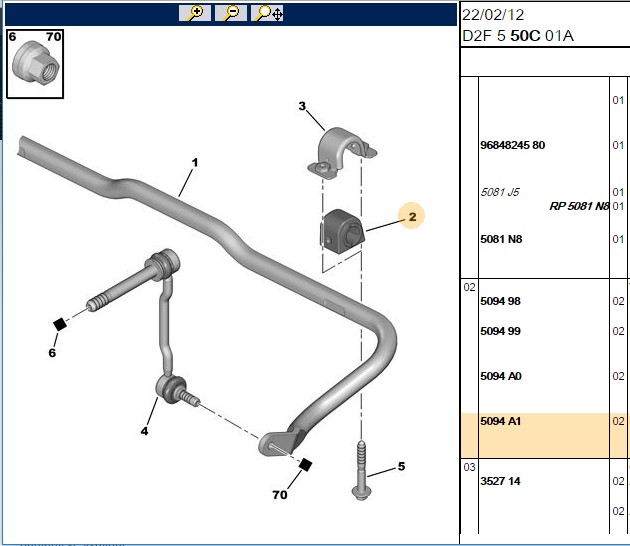
Task: Click part number 96848245 80
Action: click(x=513, y=145)
